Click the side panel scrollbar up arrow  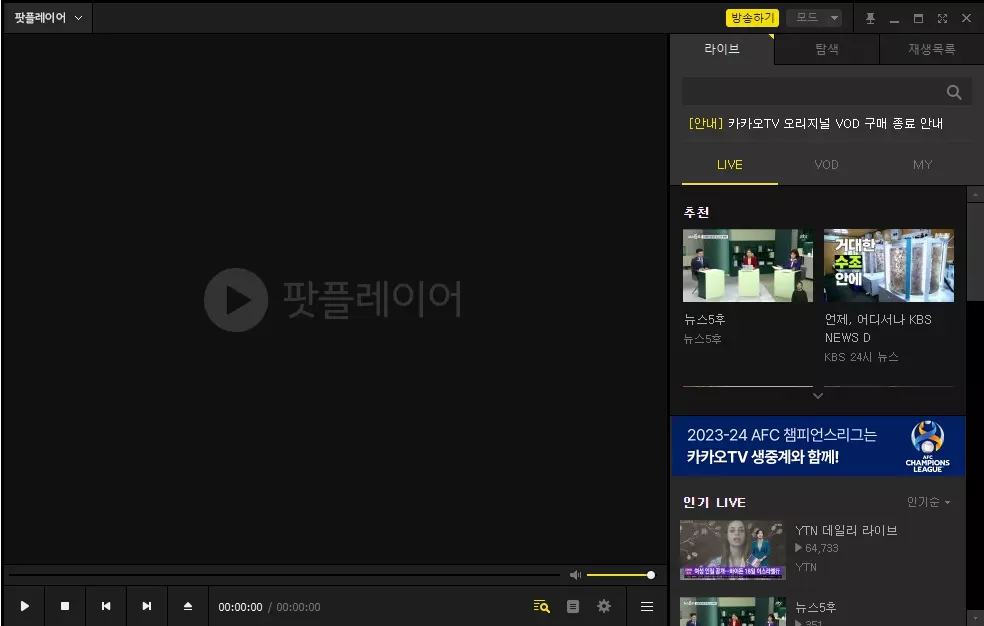[x=975, y=195]
